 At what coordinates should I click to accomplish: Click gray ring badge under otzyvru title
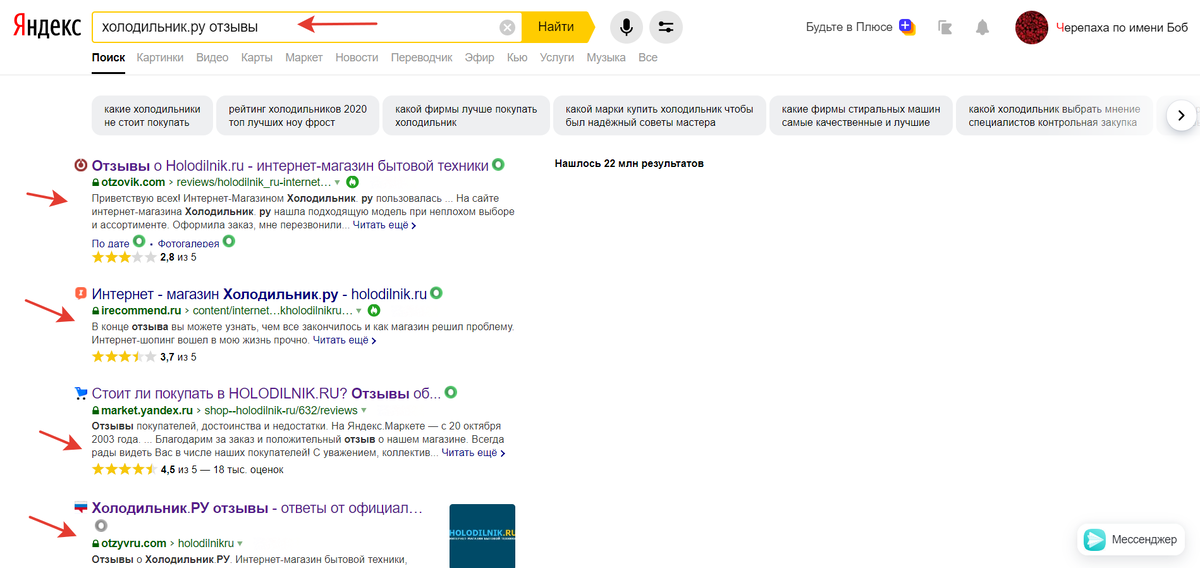coord(99,526)
